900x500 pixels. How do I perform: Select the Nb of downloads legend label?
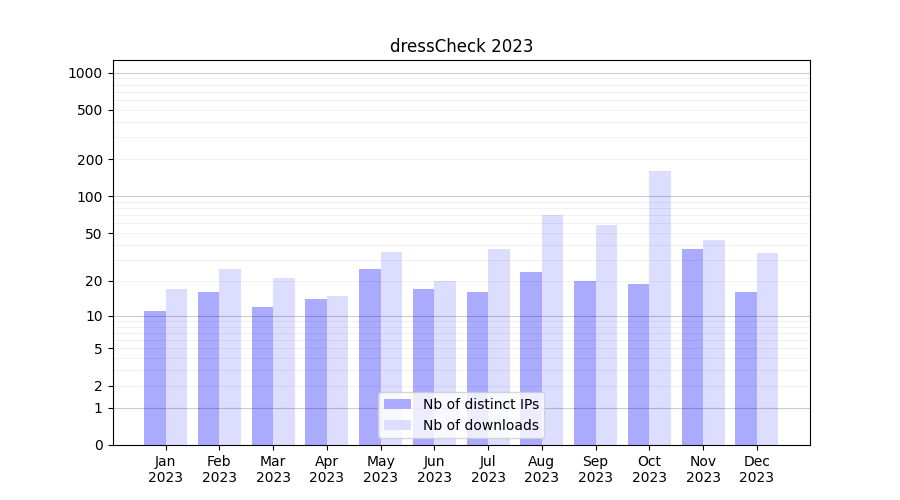(x=480, y=425)
